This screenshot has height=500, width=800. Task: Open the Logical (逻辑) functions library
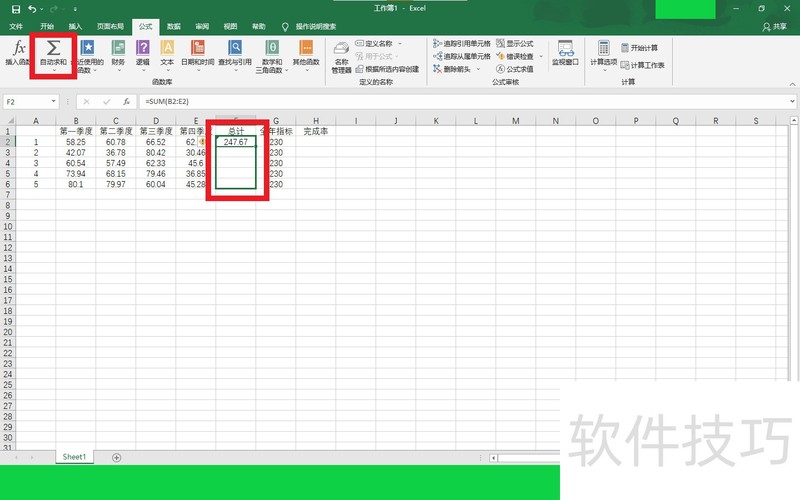(x=143, y=56)
